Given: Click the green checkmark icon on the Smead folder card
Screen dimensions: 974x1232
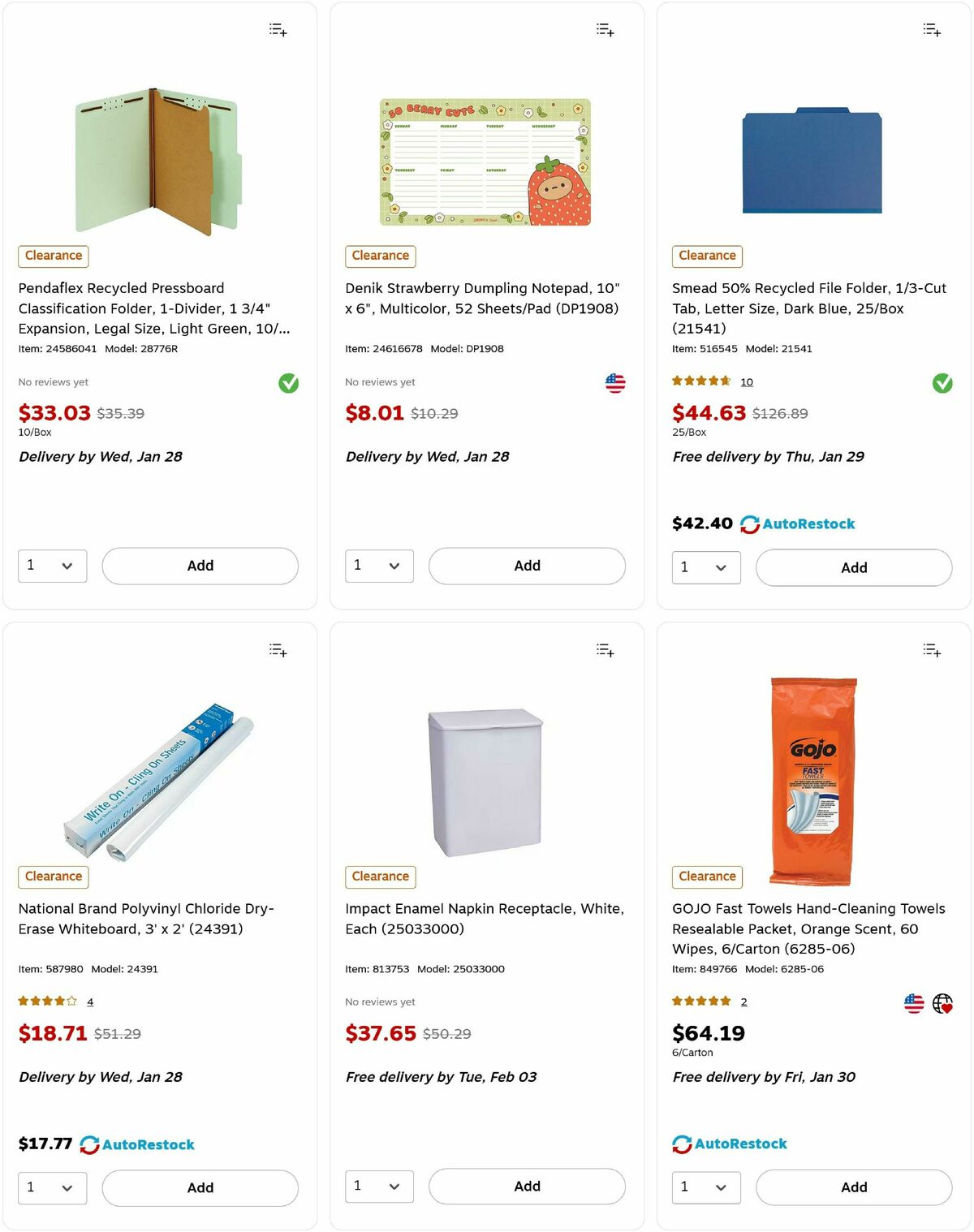Looking at the screenshot, I should [942, 383].
